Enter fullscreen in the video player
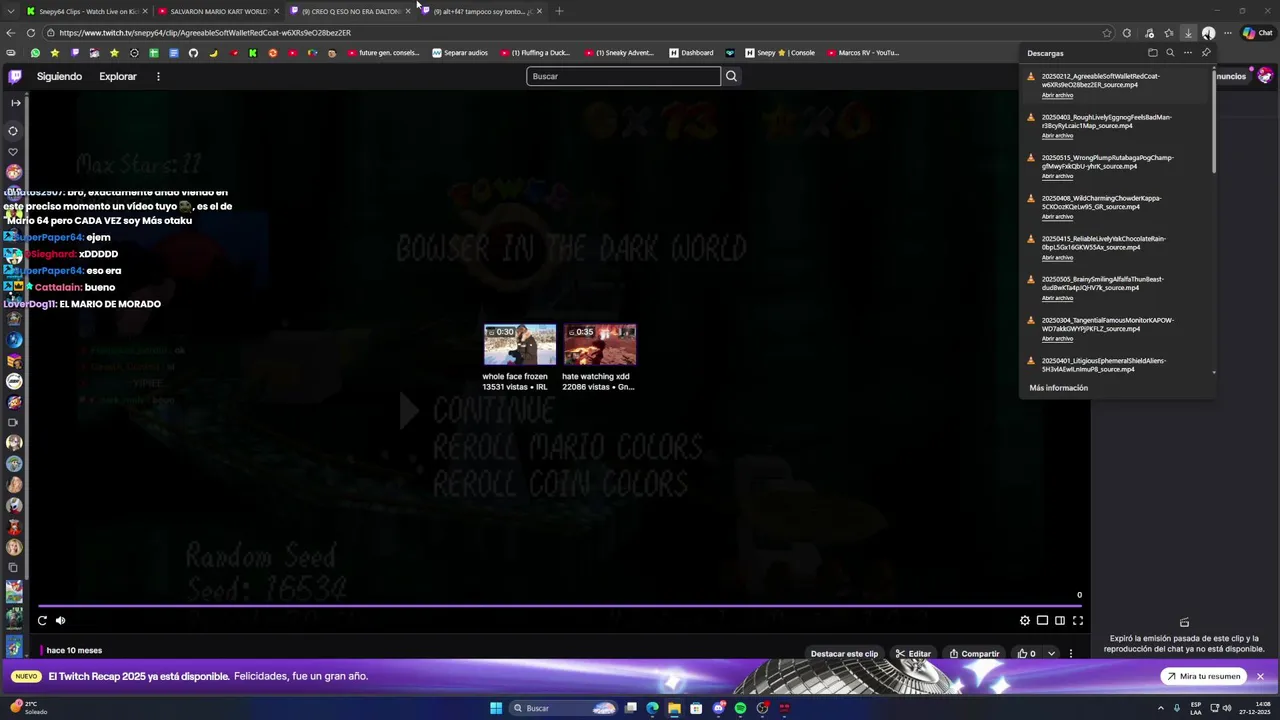 coord(1078,620)
